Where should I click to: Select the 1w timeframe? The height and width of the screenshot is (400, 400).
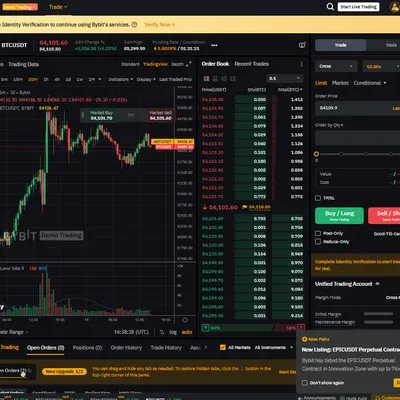coord(80,79)
